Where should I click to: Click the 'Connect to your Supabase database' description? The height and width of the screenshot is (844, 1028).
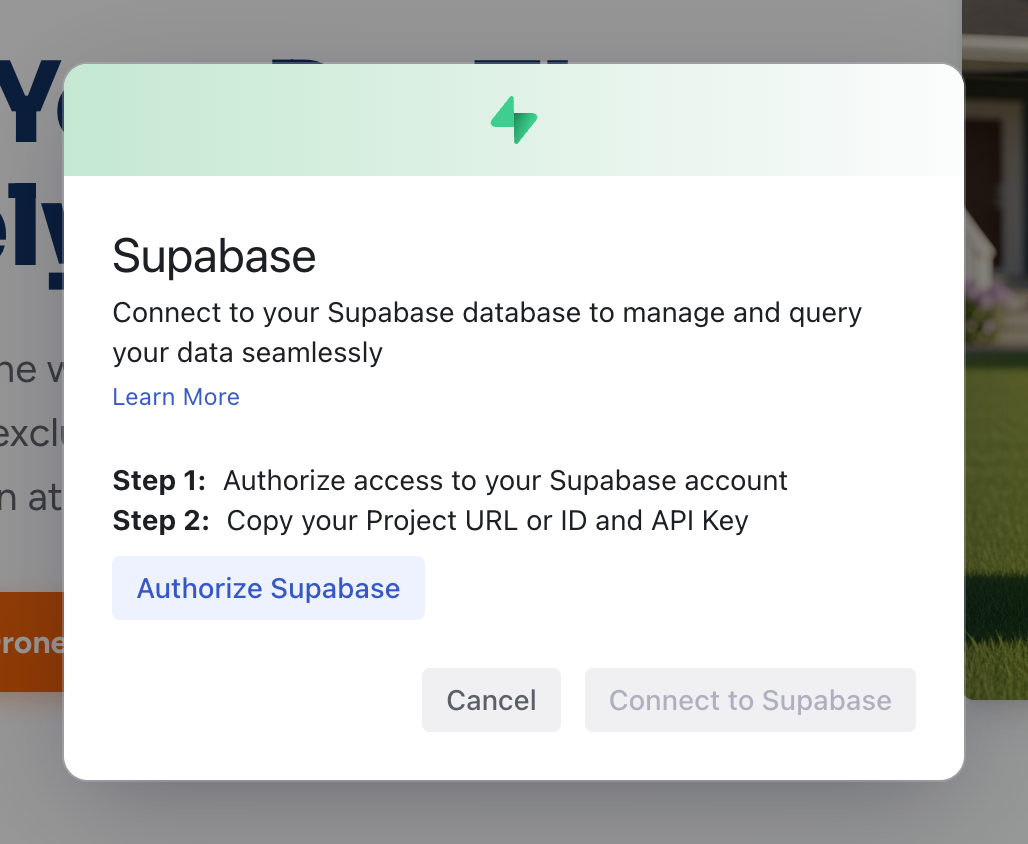coord(487,313)
